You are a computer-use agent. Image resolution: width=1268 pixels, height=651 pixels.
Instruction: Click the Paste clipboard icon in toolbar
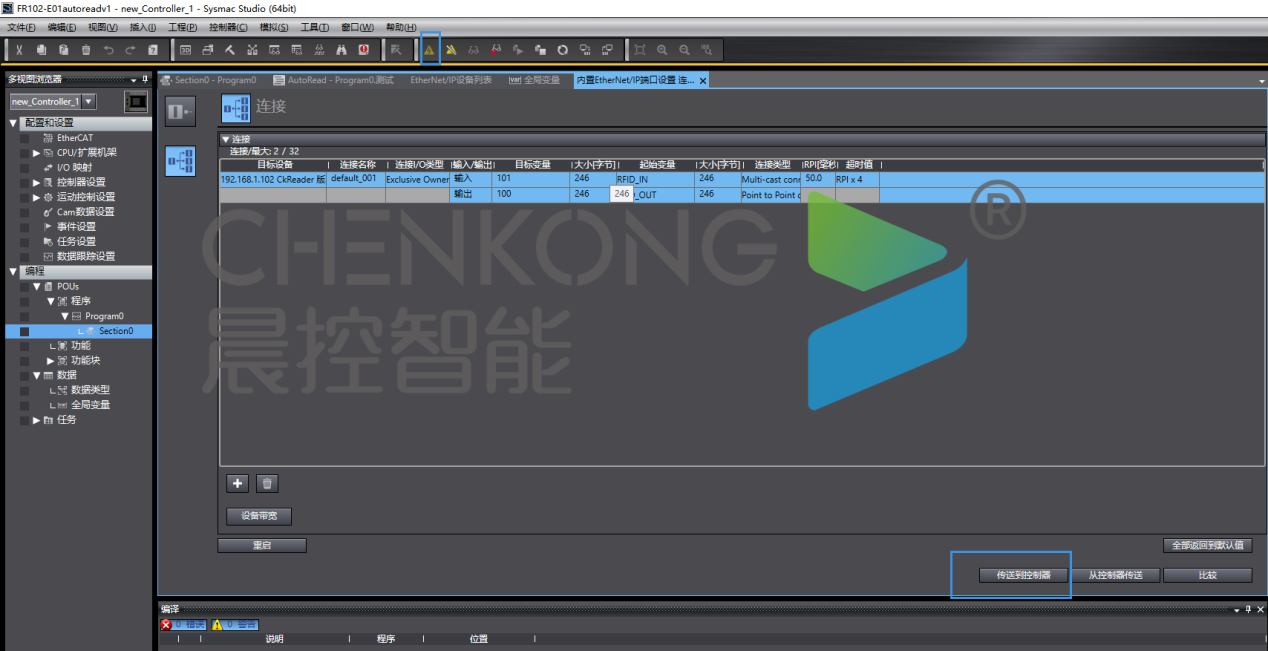coord(63,49)
